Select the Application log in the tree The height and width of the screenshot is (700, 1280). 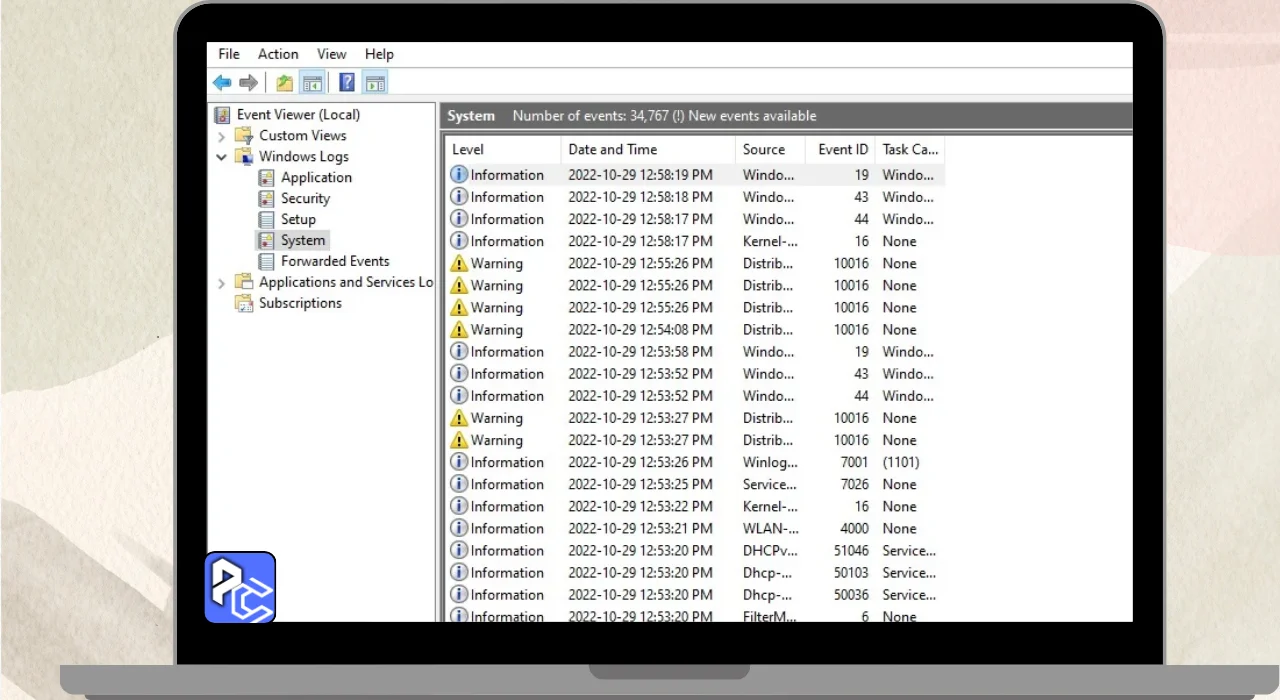point(316,178)
